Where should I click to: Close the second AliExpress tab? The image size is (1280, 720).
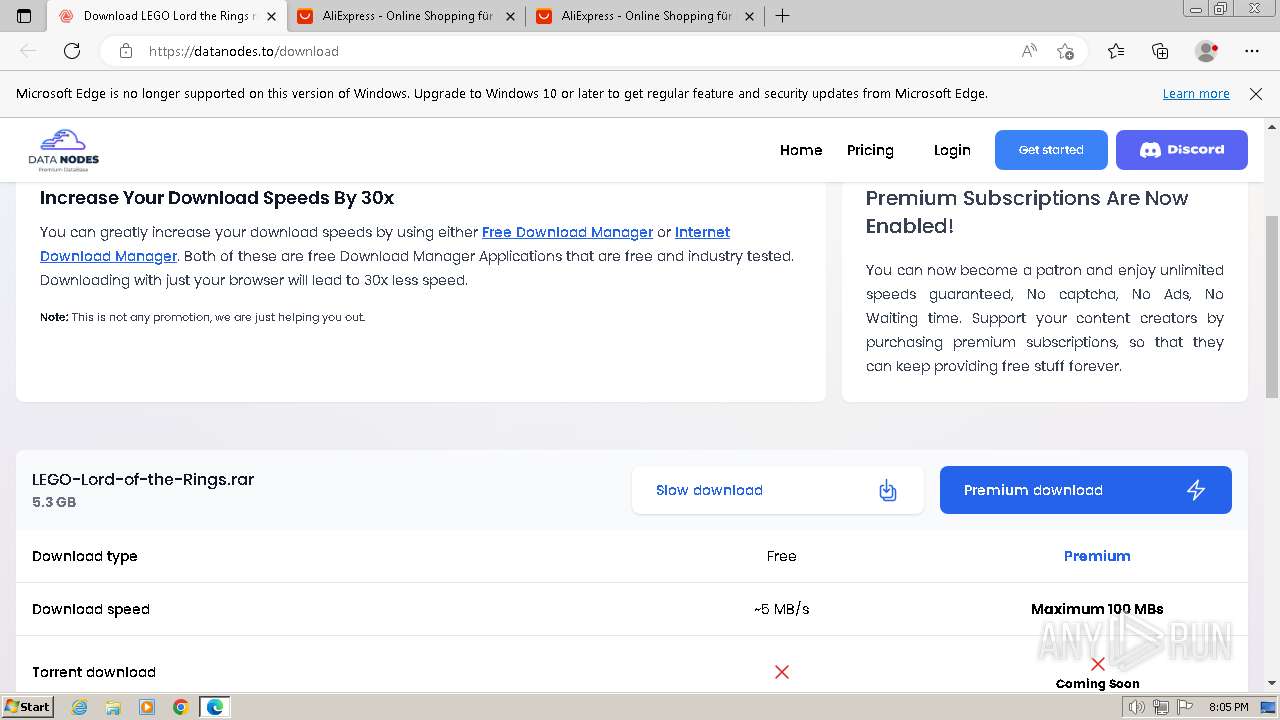point(749,16)
